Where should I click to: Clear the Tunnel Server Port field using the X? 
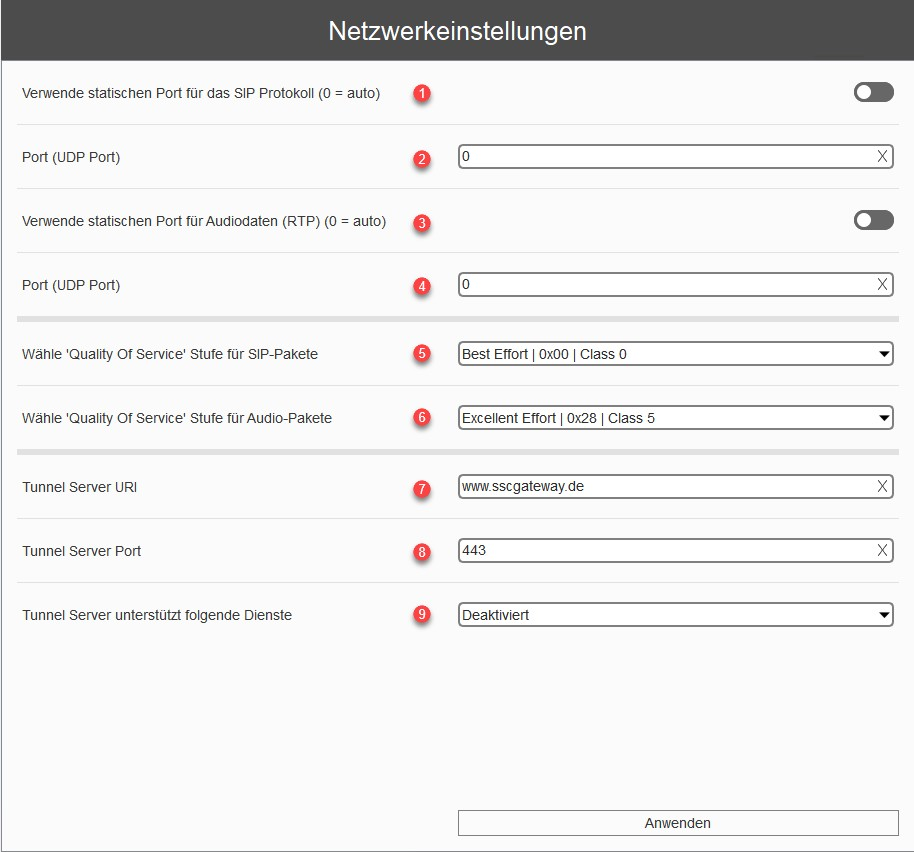[x=882, y=550]
